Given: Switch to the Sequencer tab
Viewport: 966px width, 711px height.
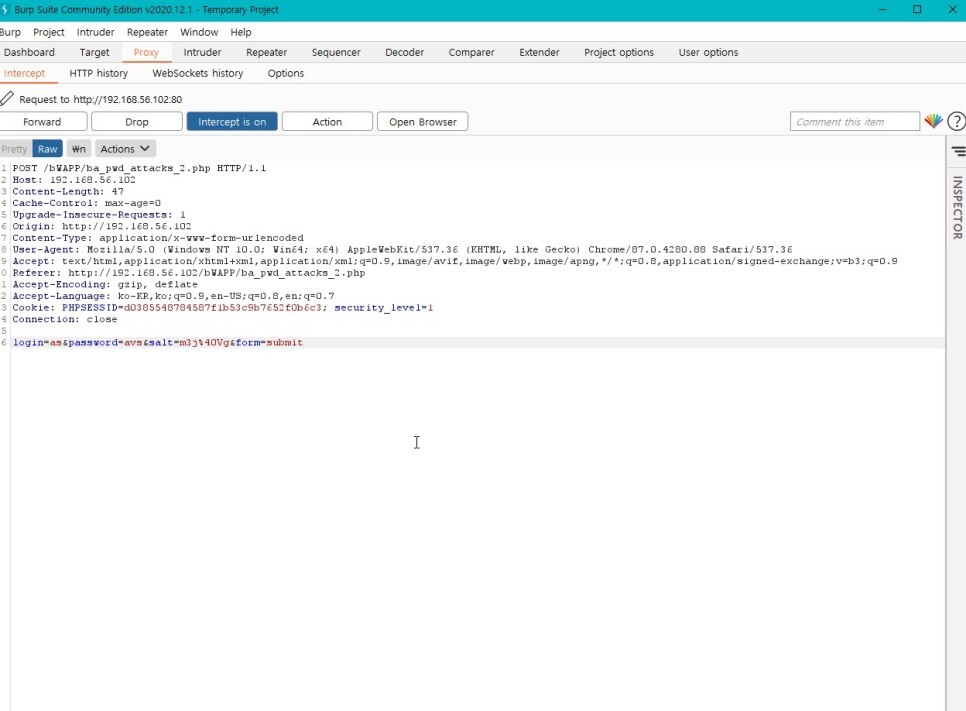Looking at the screenshot, I should (336, 52).
